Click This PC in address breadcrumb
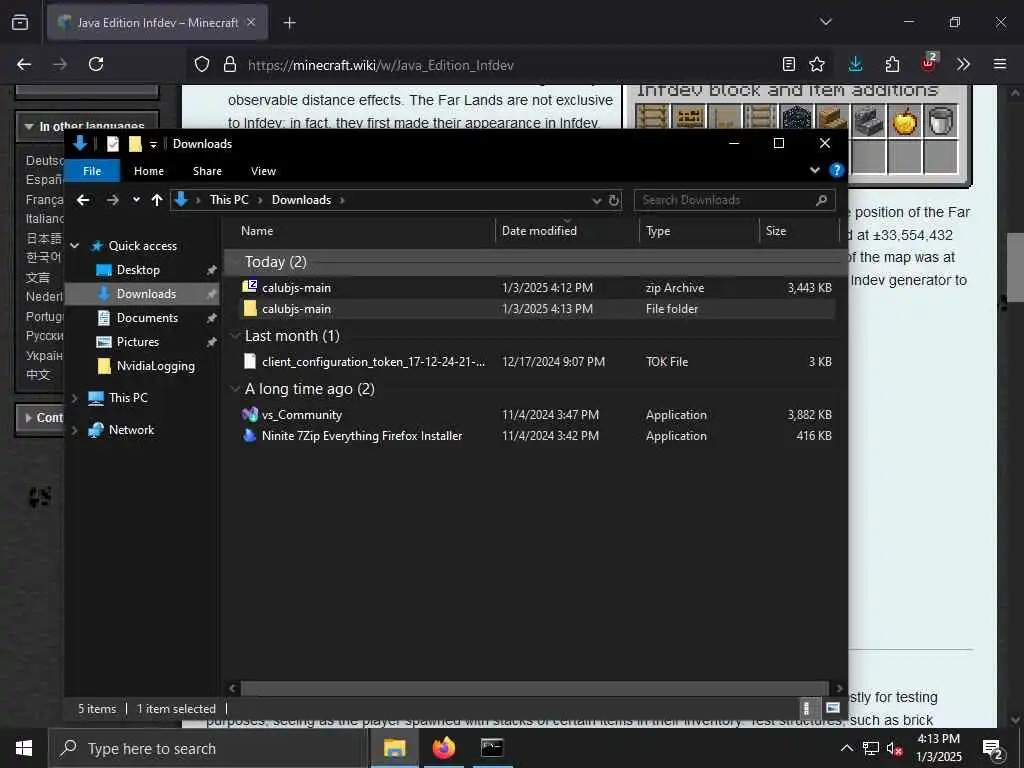Viewport: 1024px width, 768px height. pos(229,200)
